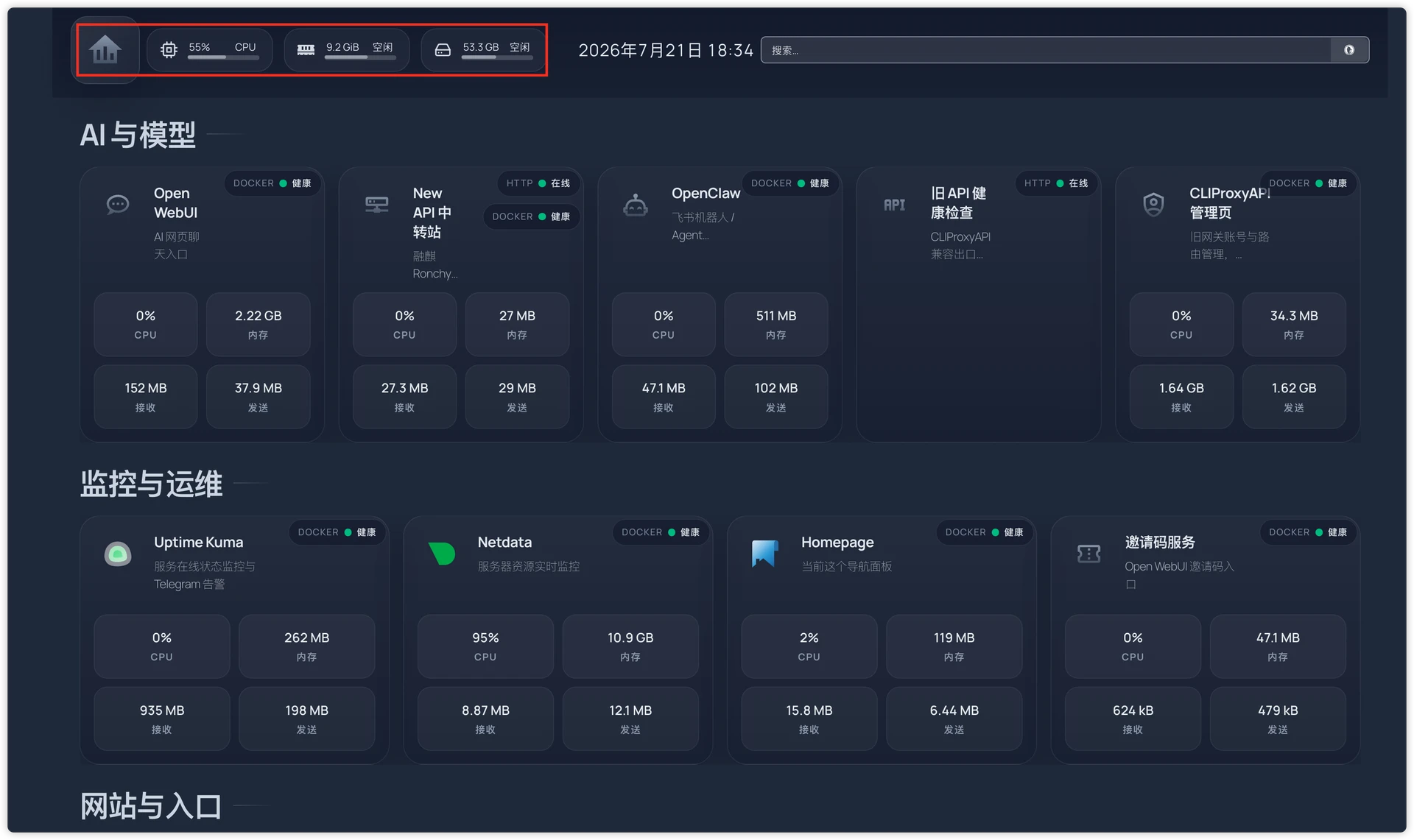Click Homepage card's 6.44 MB 发送 stat
The width and height of the screenshot is (1414, 840).
tap(954, 719)
